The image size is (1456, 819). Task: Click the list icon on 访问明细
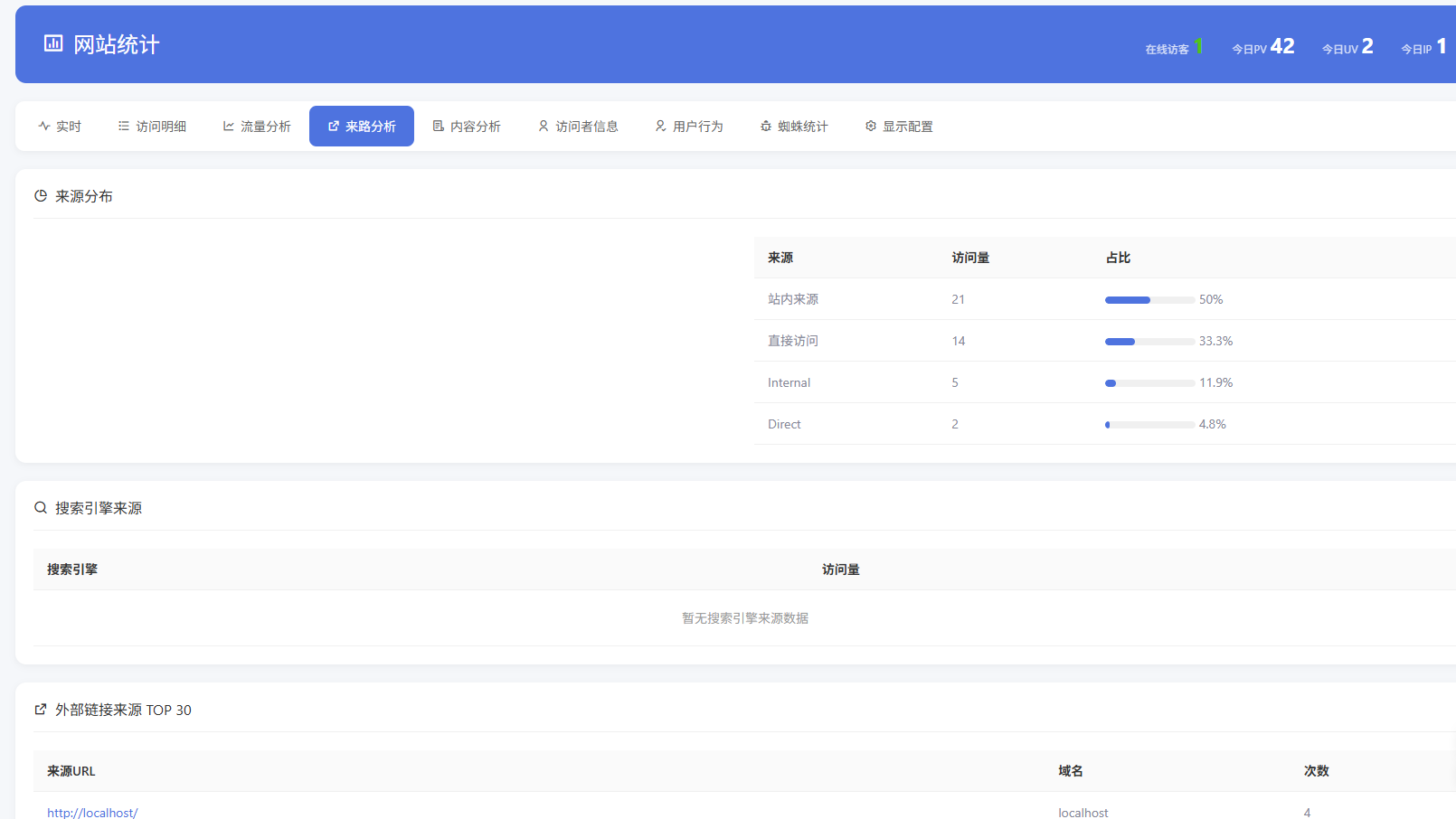(123, 126)
